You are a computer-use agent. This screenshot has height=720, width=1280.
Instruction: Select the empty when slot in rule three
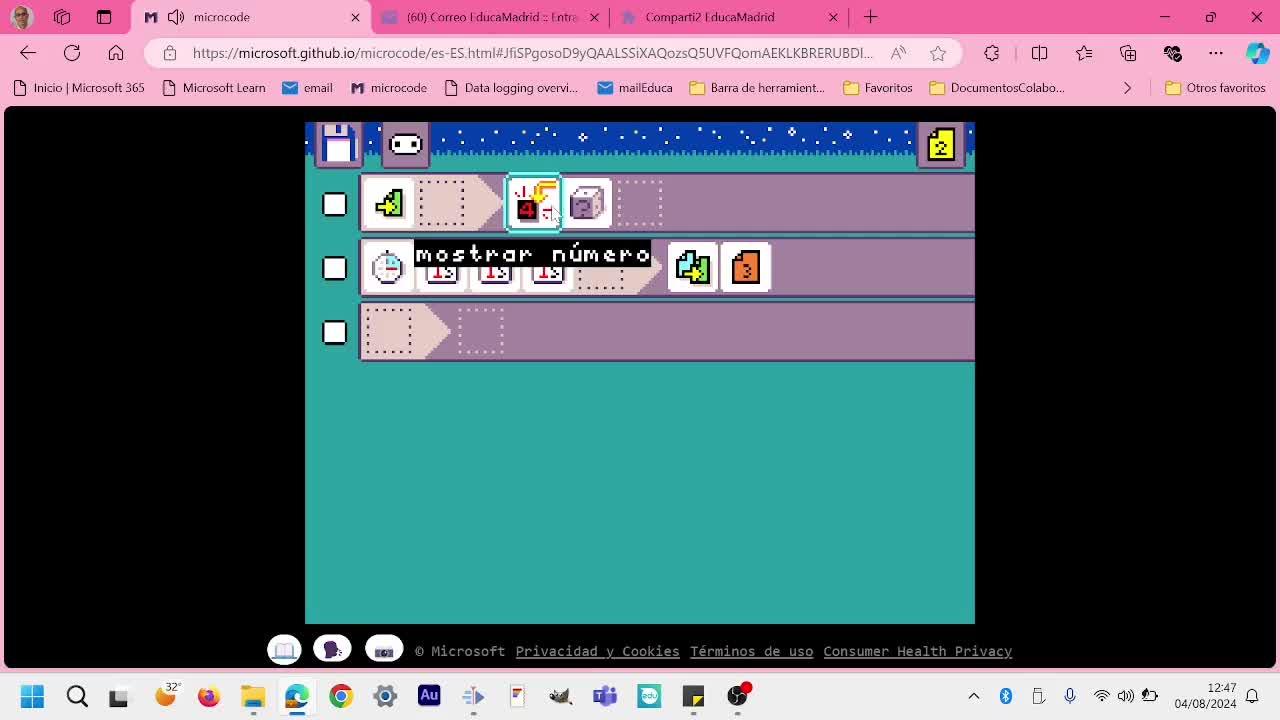[389, 332]
